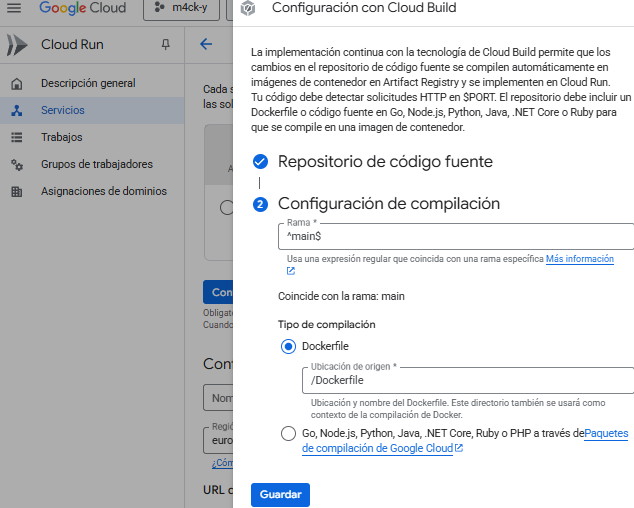Open Paquetes de compilación de Google Cloud link
The width and height of the screenshot is (634, 508).
[465, 441]
